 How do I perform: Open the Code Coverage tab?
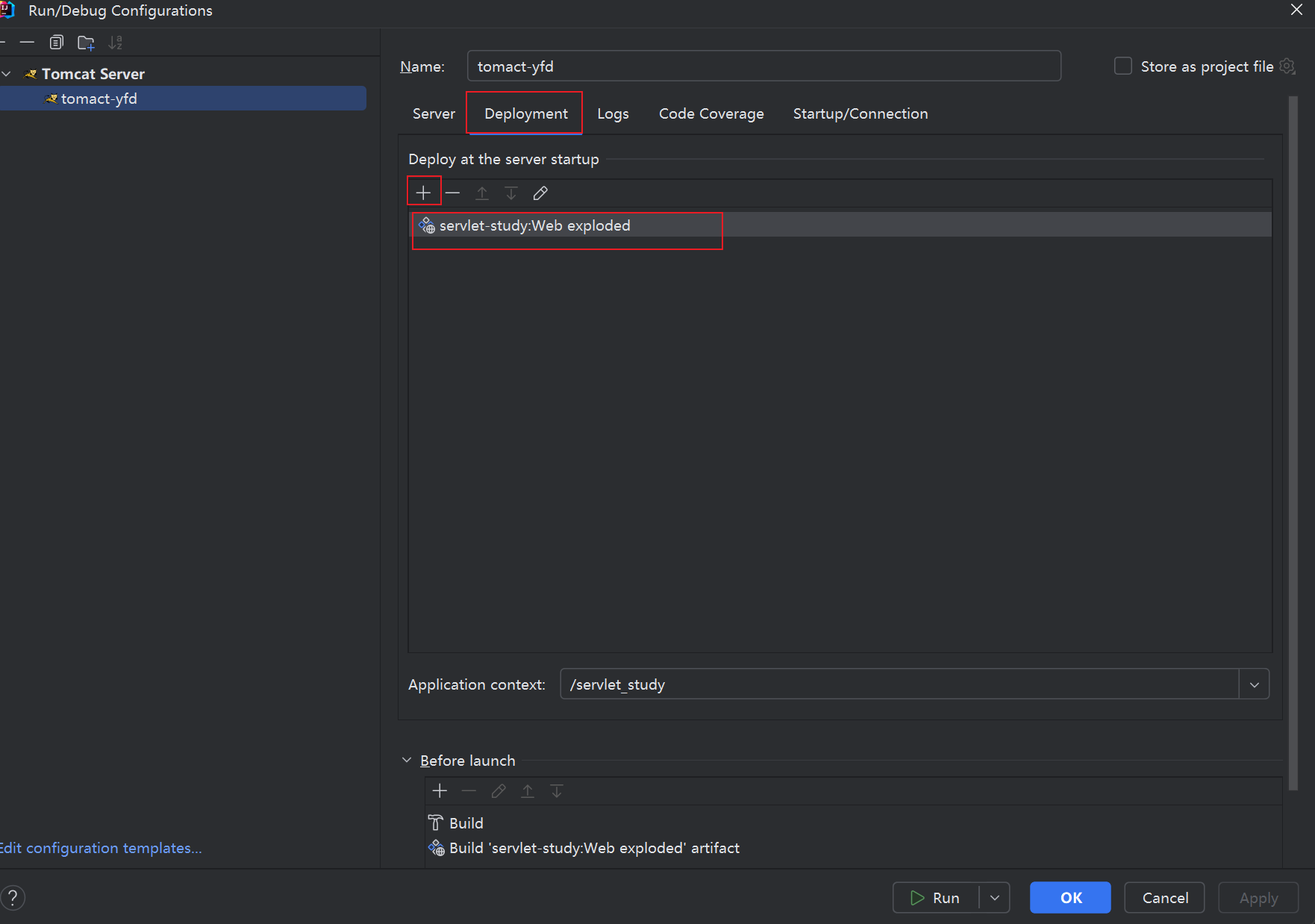711,113
